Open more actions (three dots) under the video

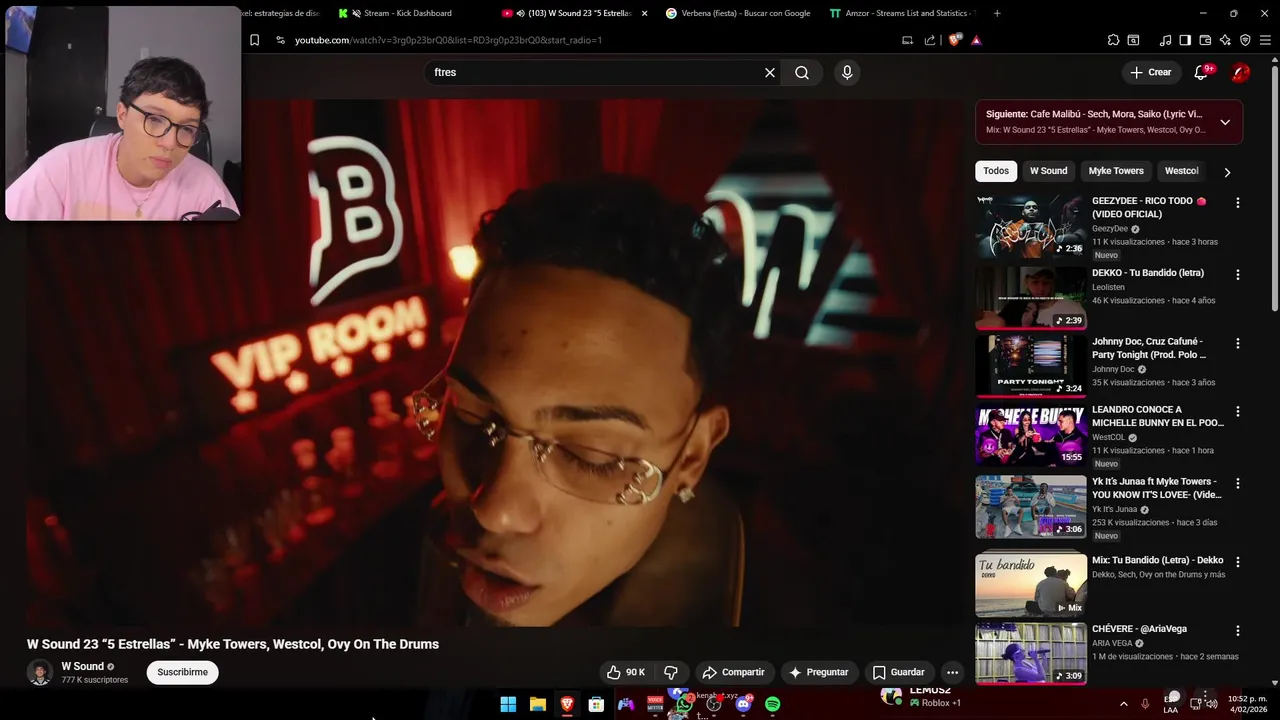pyautogui.click(x=952, y=672)
